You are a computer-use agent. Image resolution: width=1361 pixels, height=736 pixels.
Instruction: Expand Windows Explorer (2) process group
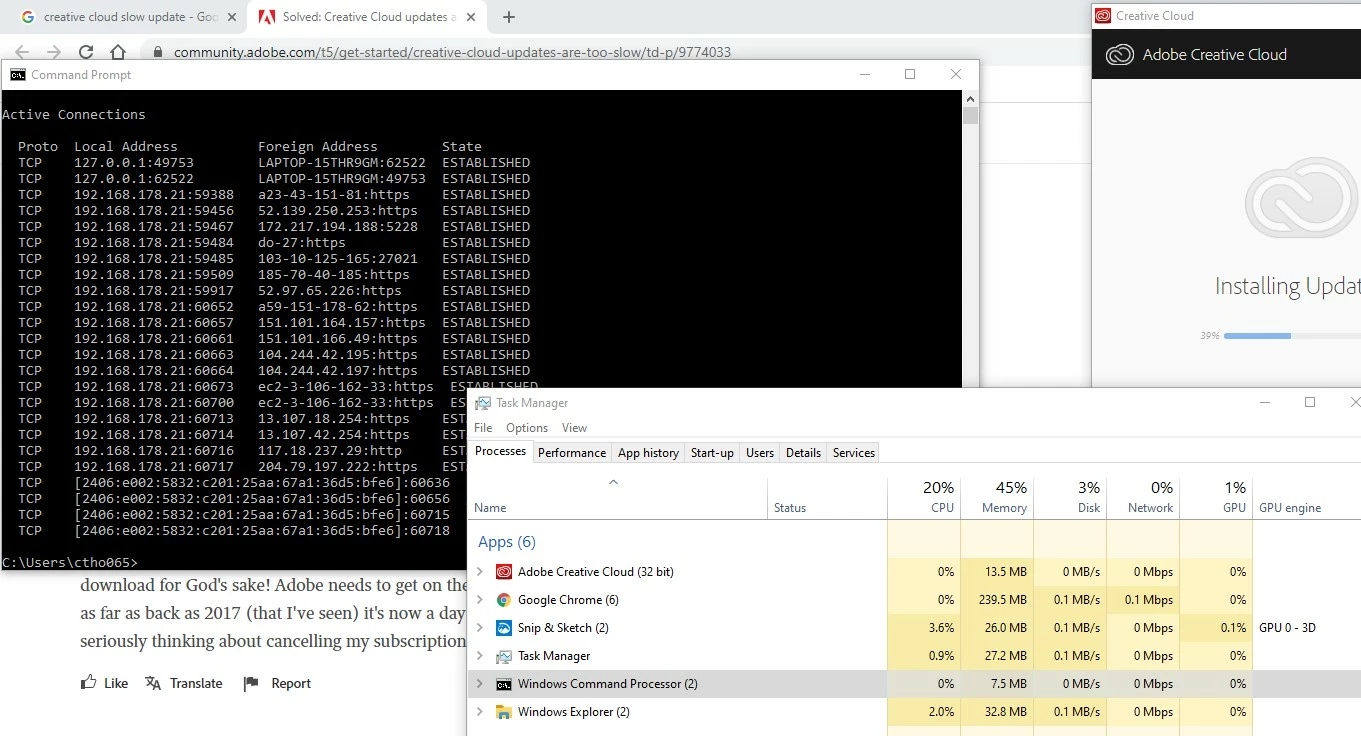click(x=480, y=712)
